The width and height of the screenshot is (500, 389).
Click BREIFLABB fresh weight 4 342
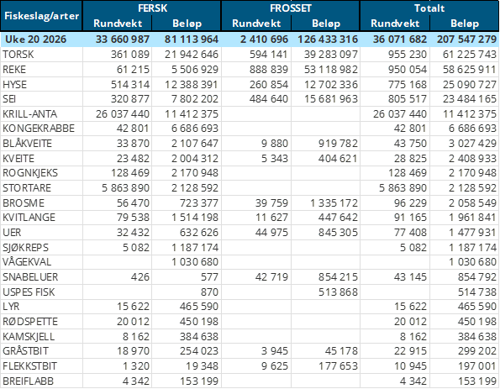click(136, 381)
